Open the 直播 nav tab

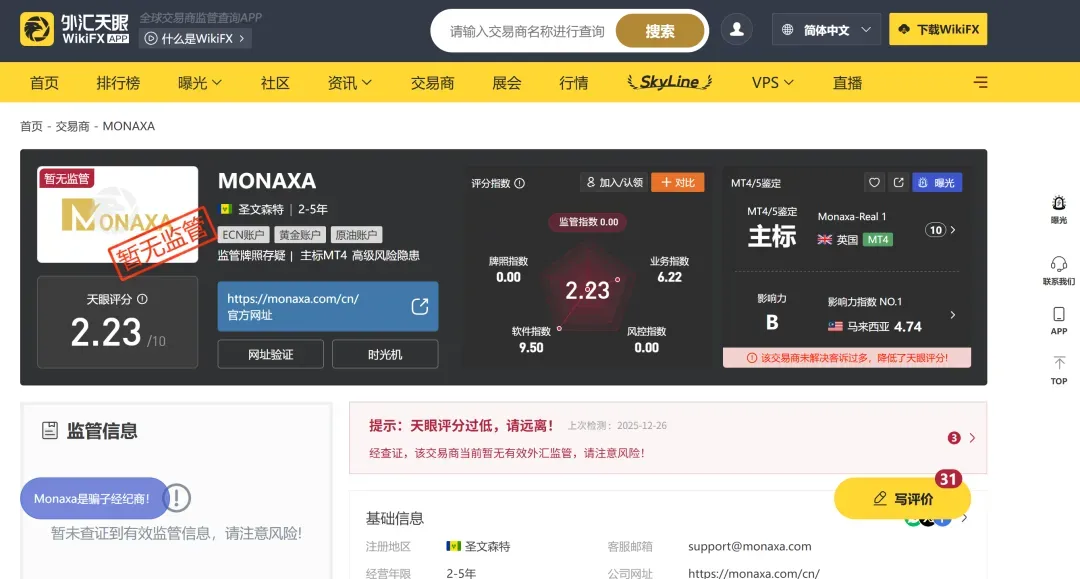(847, 83)
